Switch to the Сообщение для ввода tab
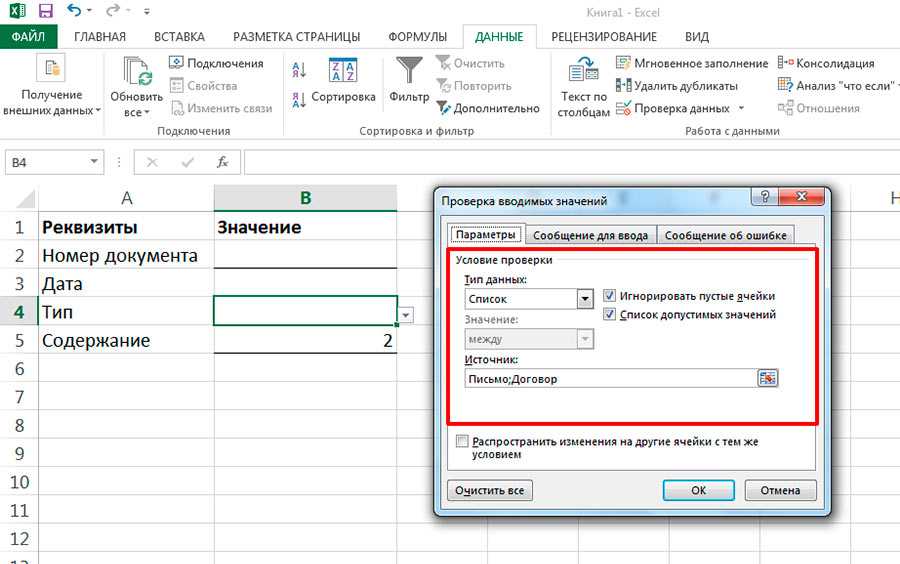Screen dimensions: 900x564 tap(590, 236)
